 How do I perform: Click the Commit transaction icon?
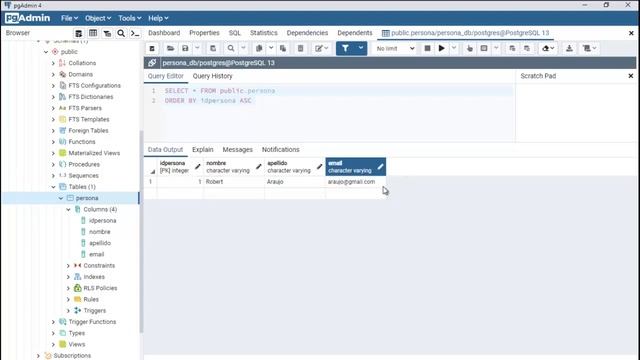pos(512,48)
